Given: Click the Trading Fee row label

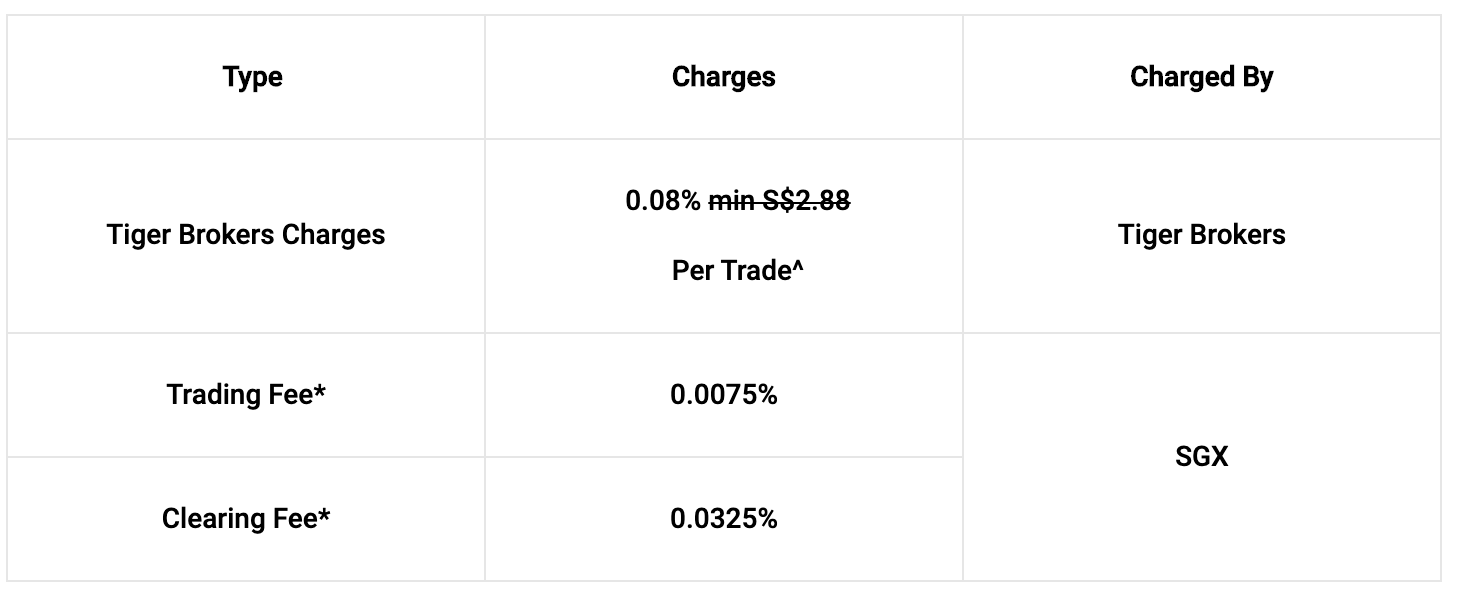Looking at the screenshot, I should [239, 395].
